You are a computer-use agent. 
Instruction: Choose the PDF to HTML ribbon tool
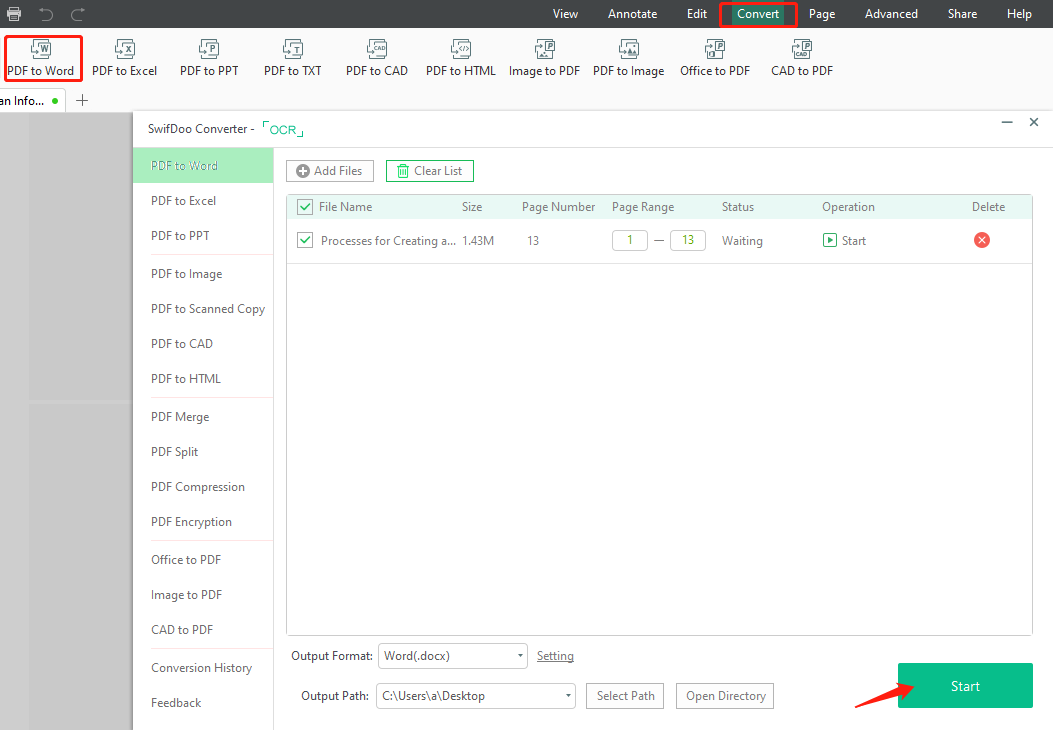click(x=461, y=58)
